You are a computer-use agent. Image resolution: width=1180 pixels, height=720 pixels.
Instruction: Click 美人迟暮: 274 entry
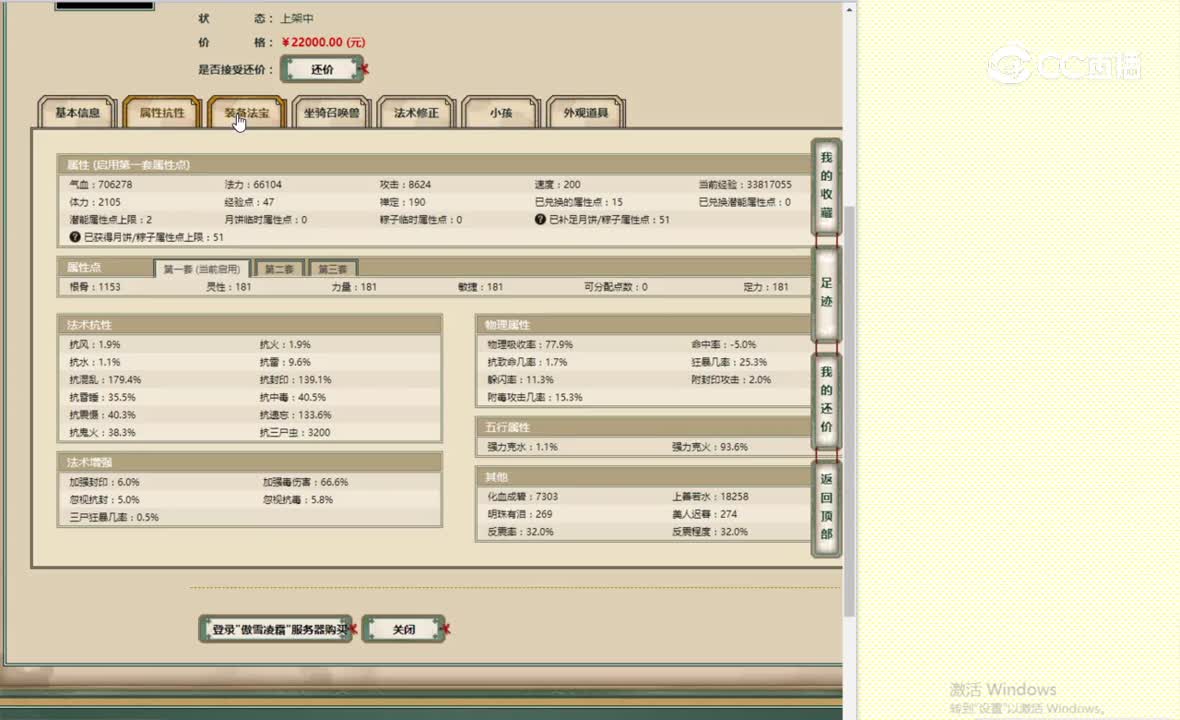click(705, 514)
